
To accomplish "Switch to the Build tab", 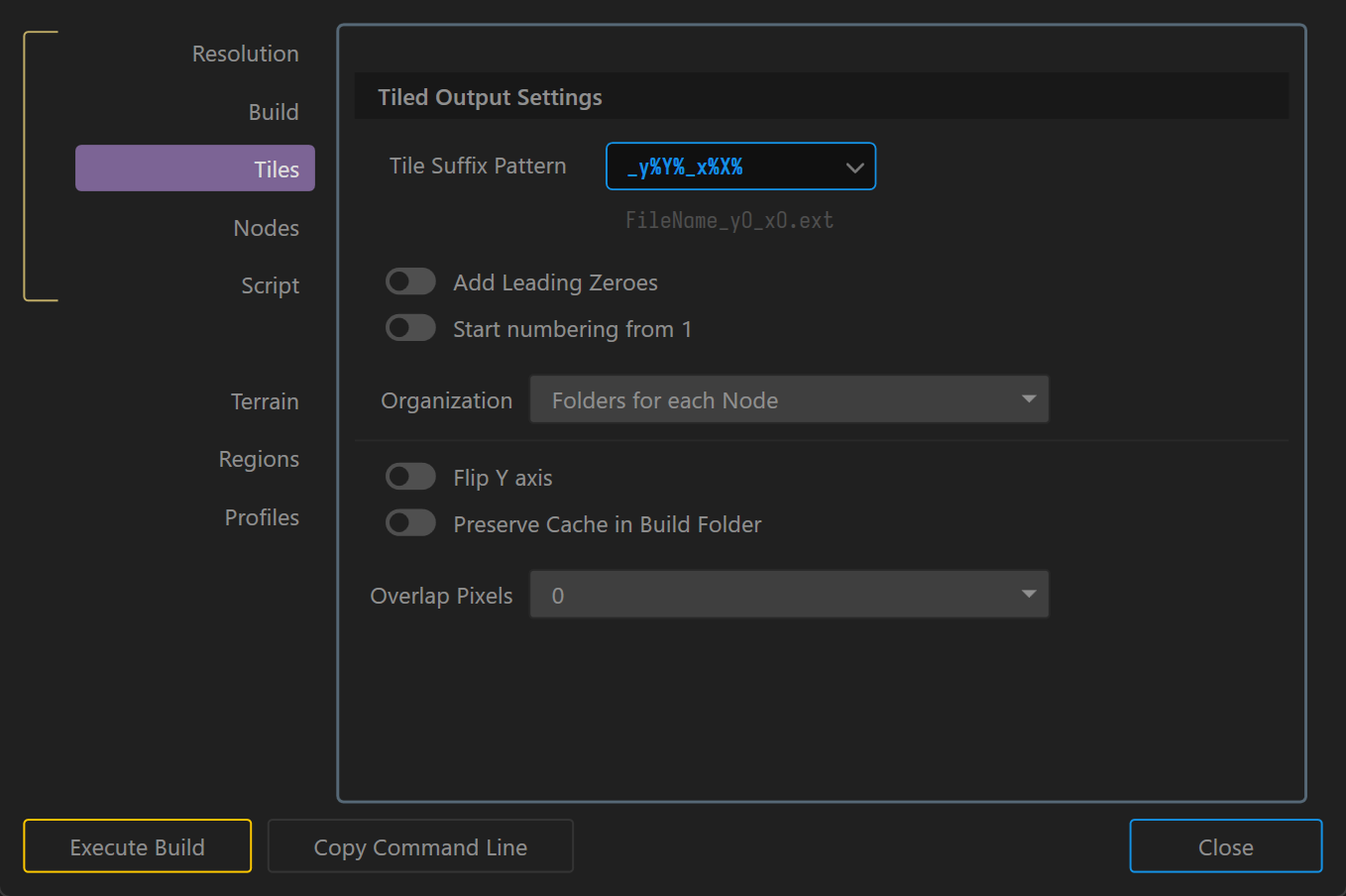I will [273, 112].
